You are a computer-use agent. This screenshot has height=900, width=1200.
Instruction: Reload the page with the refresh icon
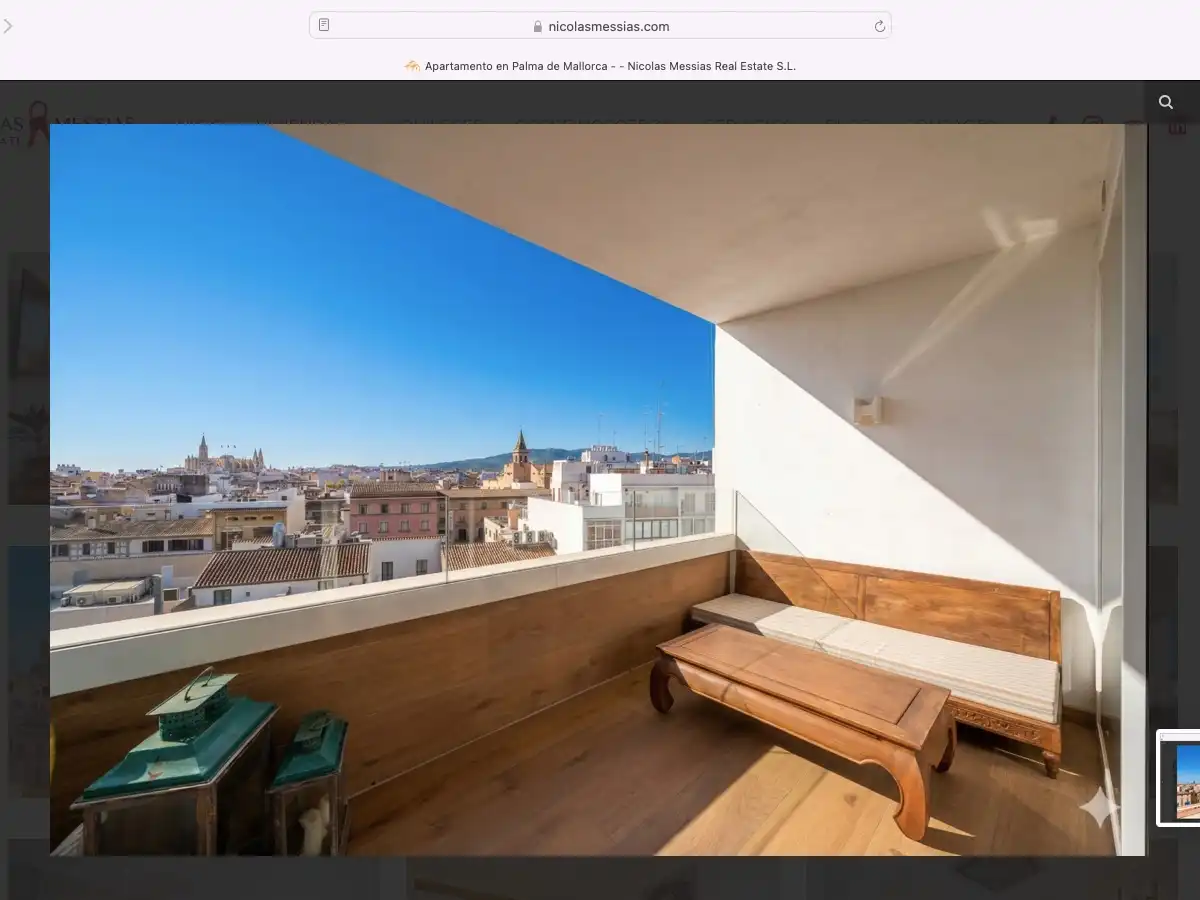(880, 26)
